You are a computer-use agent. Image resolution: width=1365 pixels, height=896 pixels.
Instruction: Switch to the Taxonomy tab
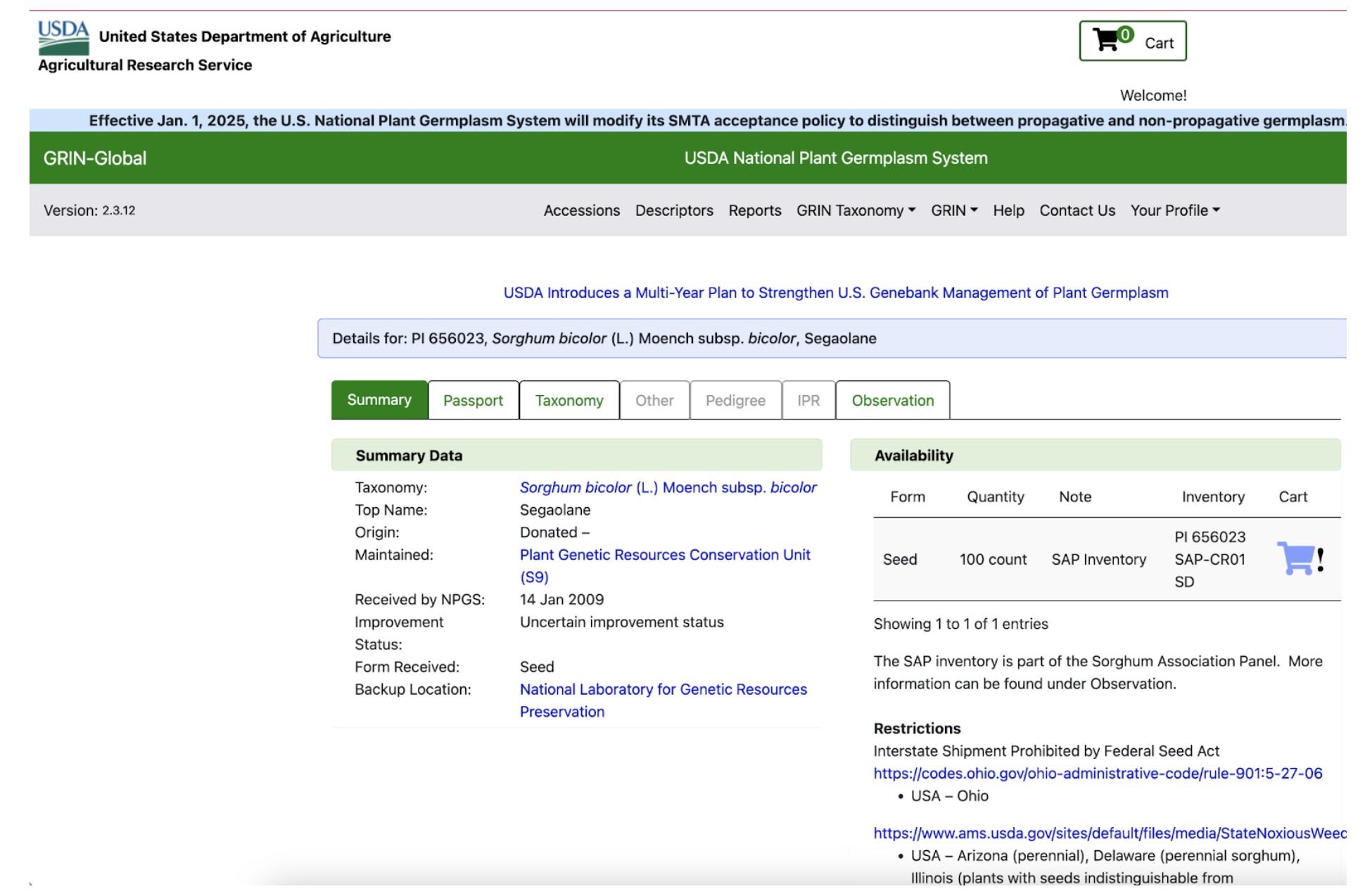click(569, 400)
